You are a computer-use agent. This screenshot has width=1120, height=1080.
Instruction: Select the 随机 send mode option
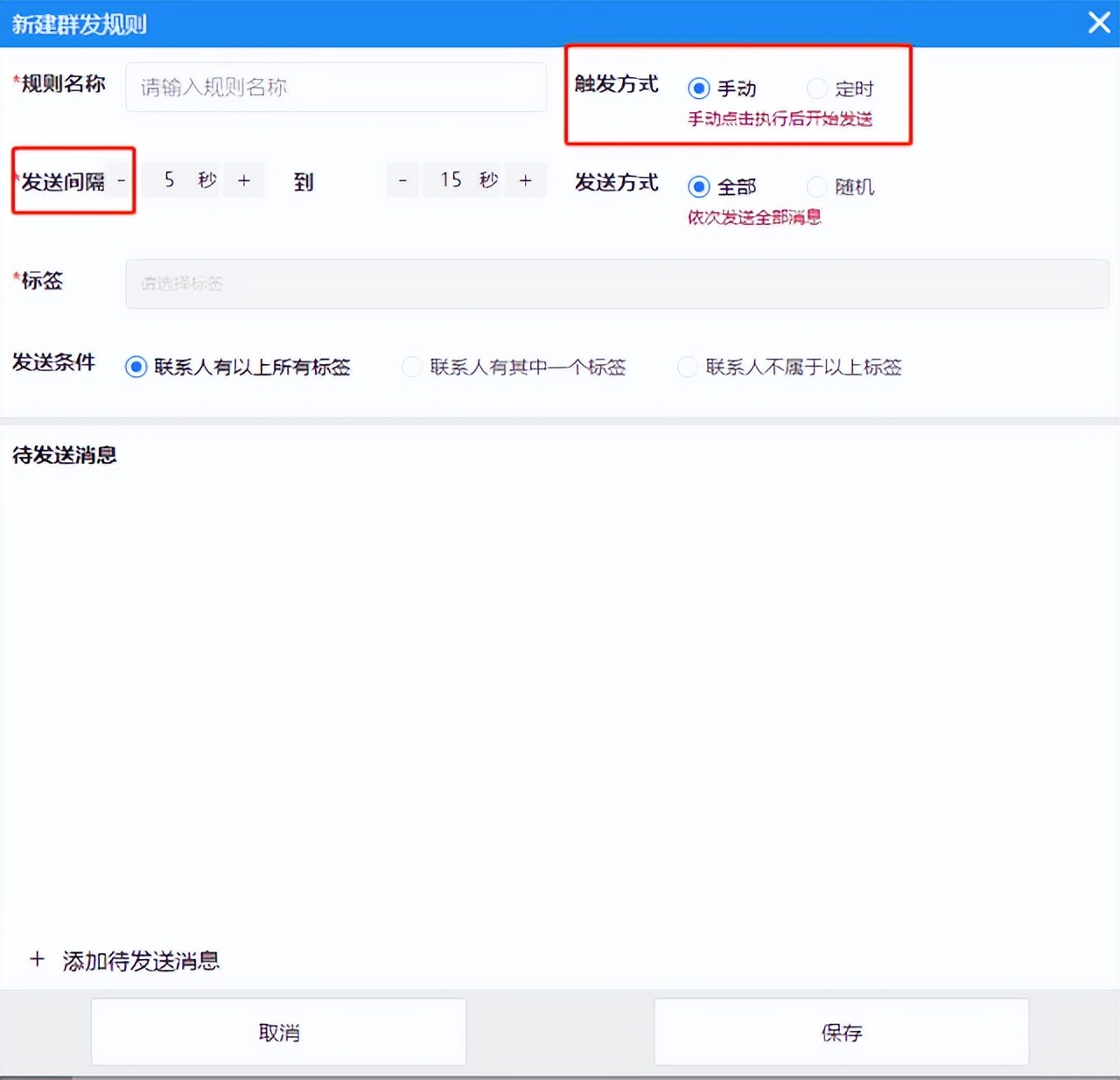[x=816, y=186]
